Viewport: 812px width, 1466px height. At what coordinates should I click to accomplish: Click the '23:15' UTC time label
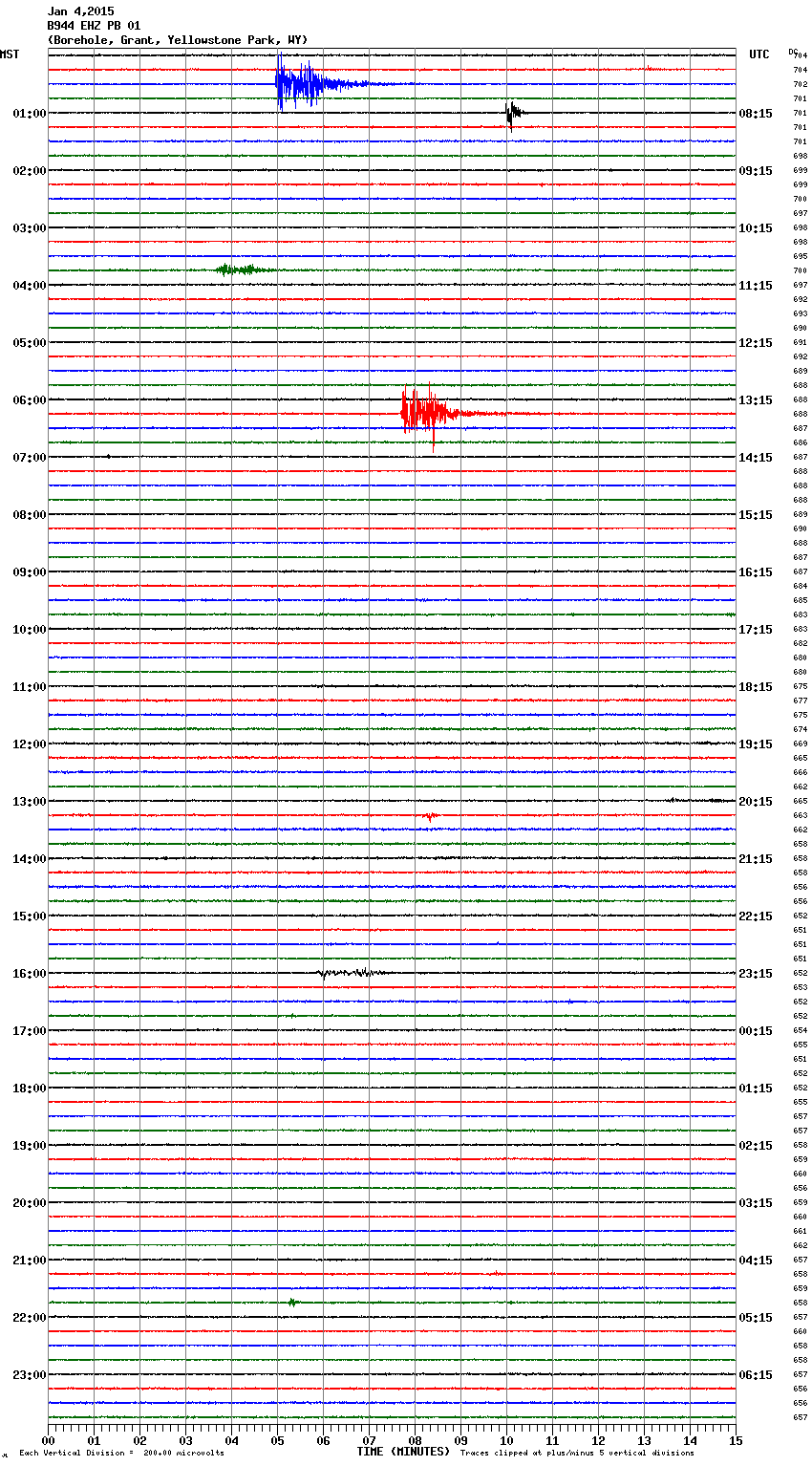756,974
